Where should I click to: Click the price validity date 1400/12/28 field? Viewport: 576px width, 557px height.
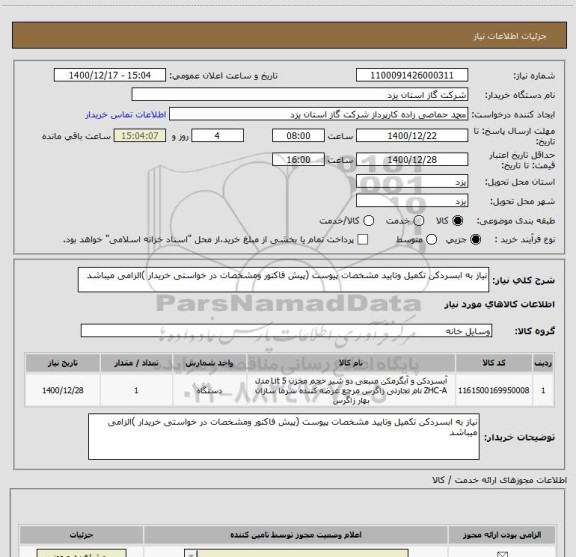point(412,159)
